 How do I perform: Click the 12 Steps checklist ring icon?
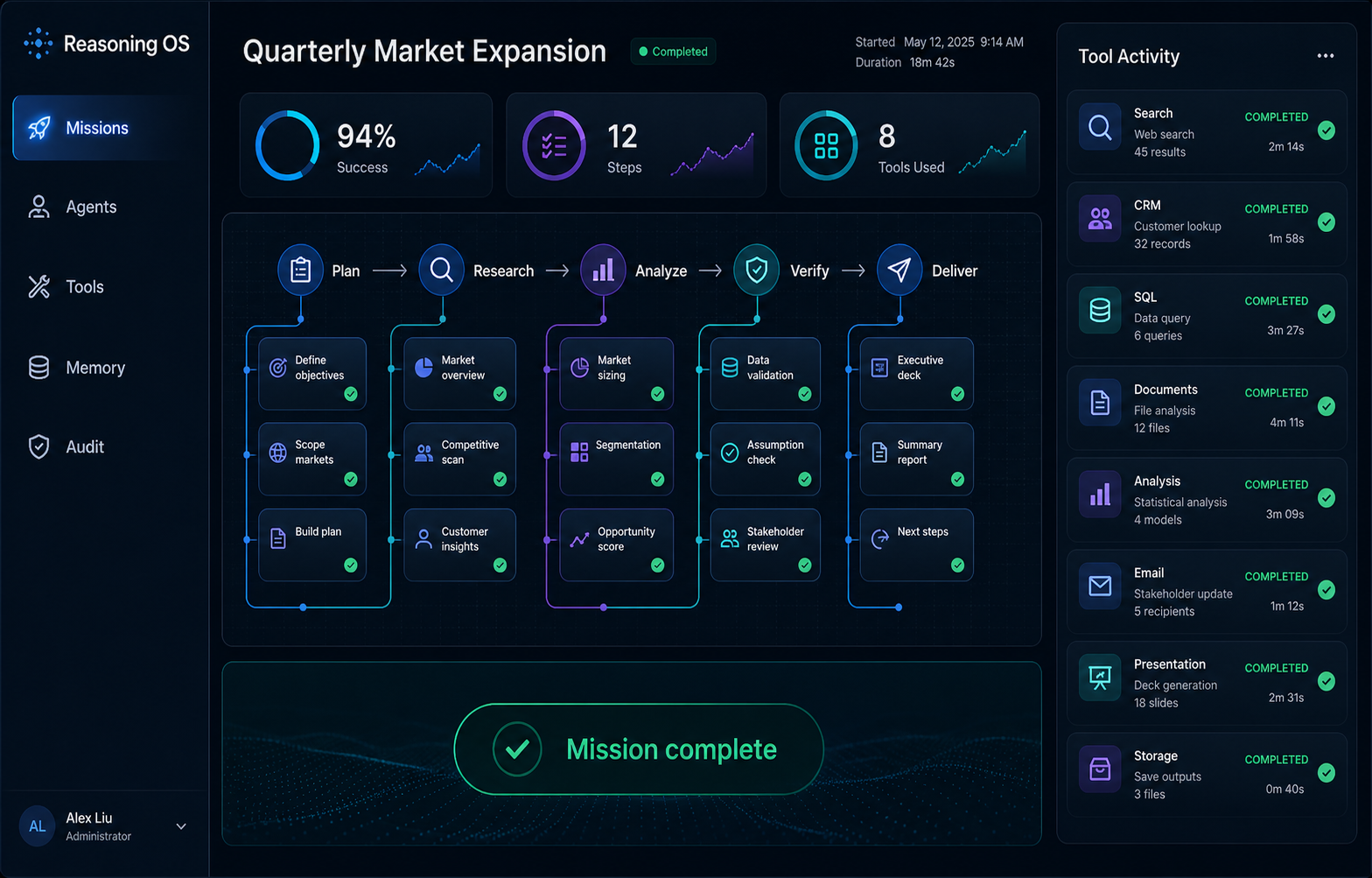coord(554,145)
